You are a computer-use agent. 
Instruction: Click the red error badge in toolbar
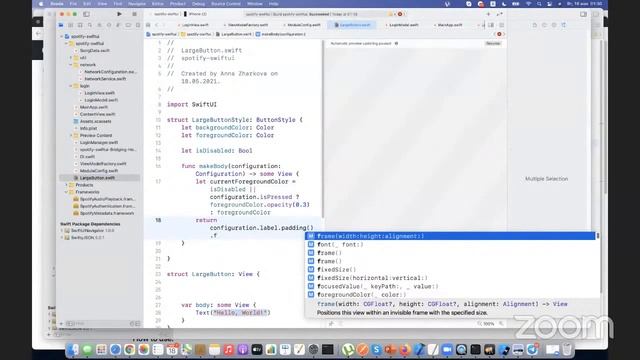400,14
